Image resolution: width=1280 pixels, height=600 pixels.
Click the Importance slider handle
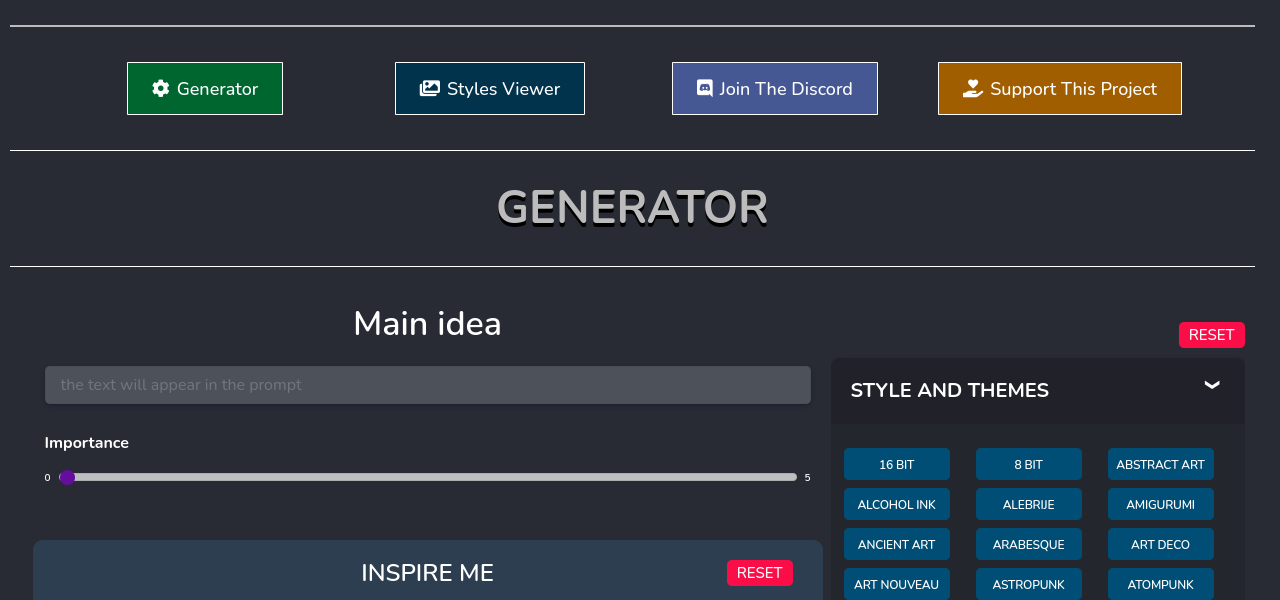67,477
